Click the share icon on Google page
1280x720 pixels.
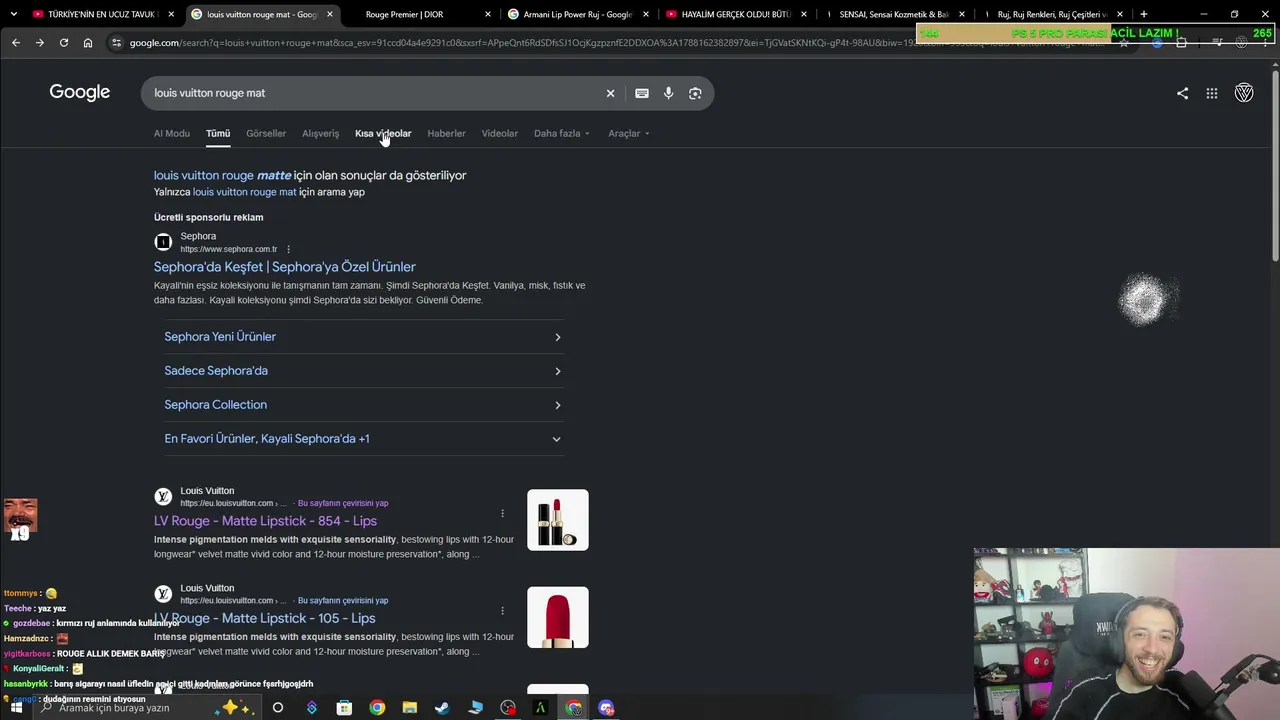click(x=1182, y=93)
